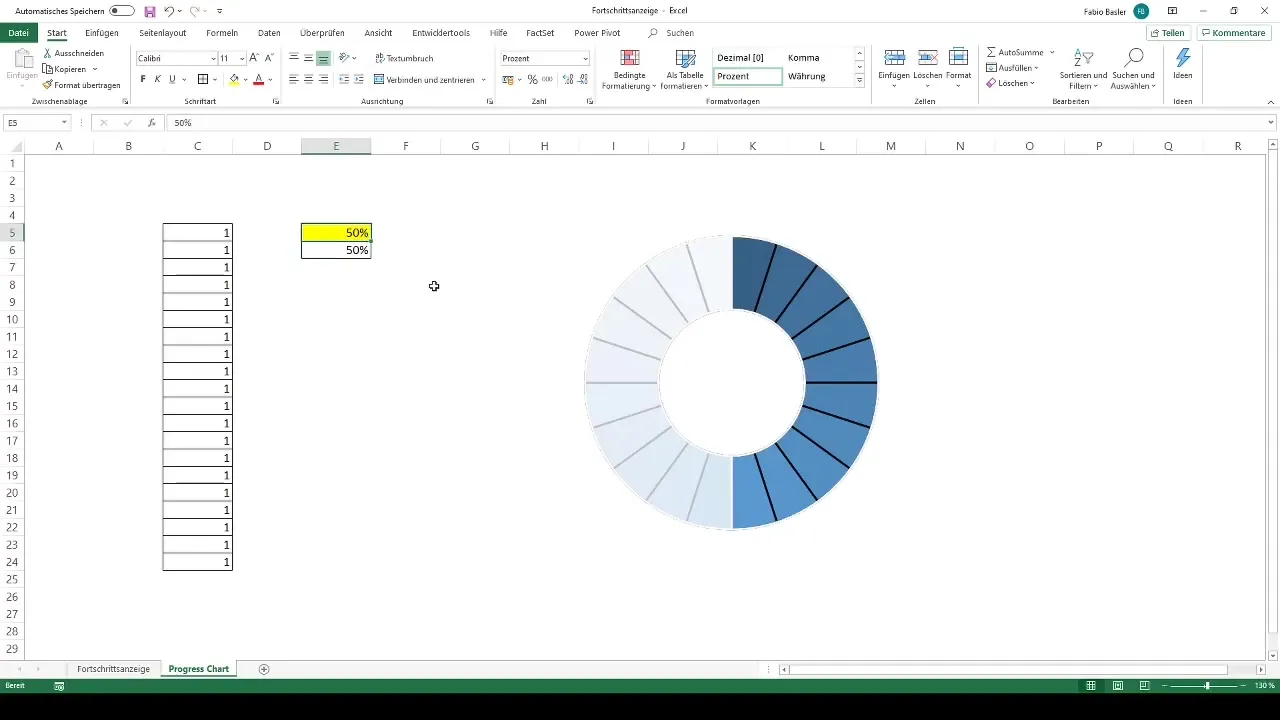The height and width of the screenshot is (720, 1280).
Task: Open the font size dropdown
Action: tap(242, 59)
